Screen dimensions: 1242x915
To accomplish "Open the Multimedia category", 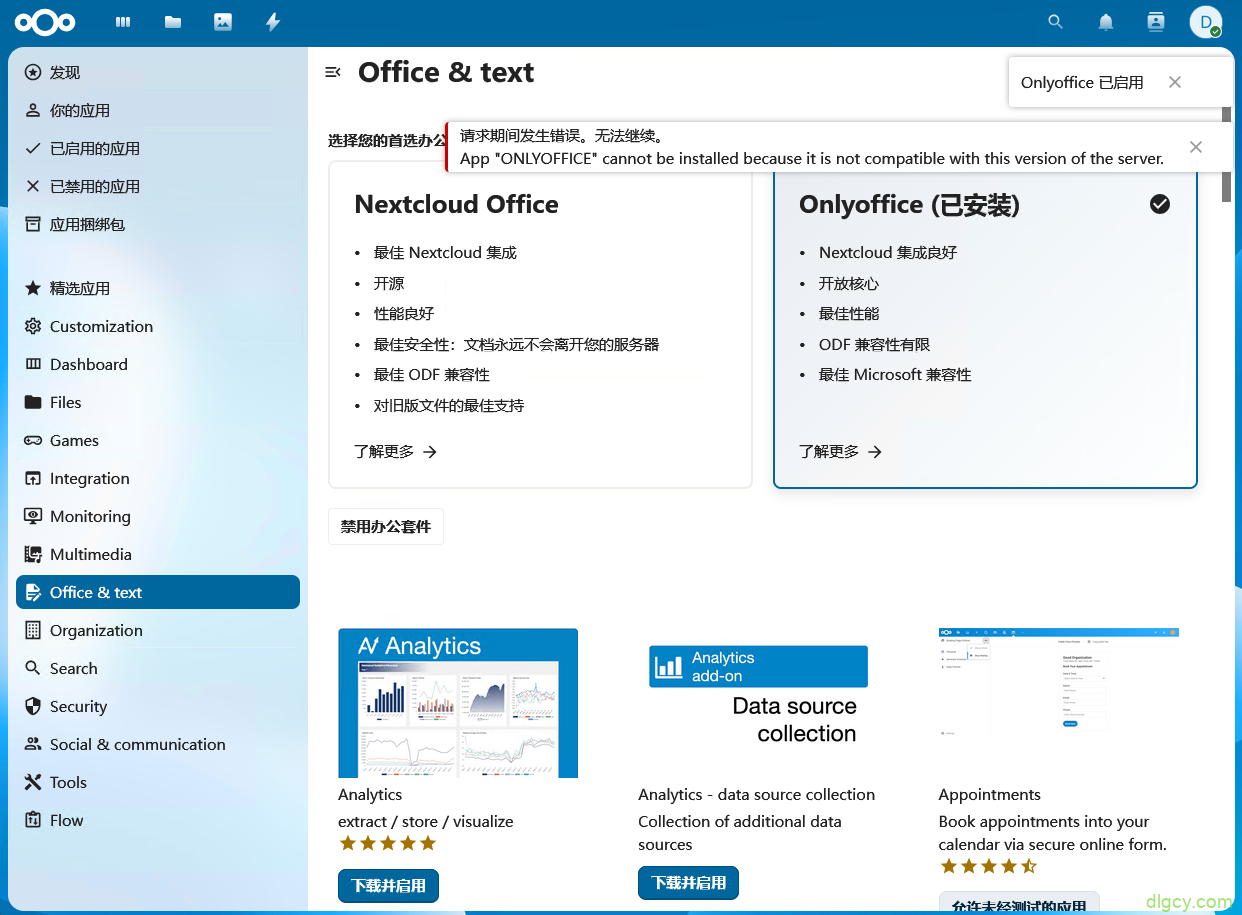I will pos(158,554).
